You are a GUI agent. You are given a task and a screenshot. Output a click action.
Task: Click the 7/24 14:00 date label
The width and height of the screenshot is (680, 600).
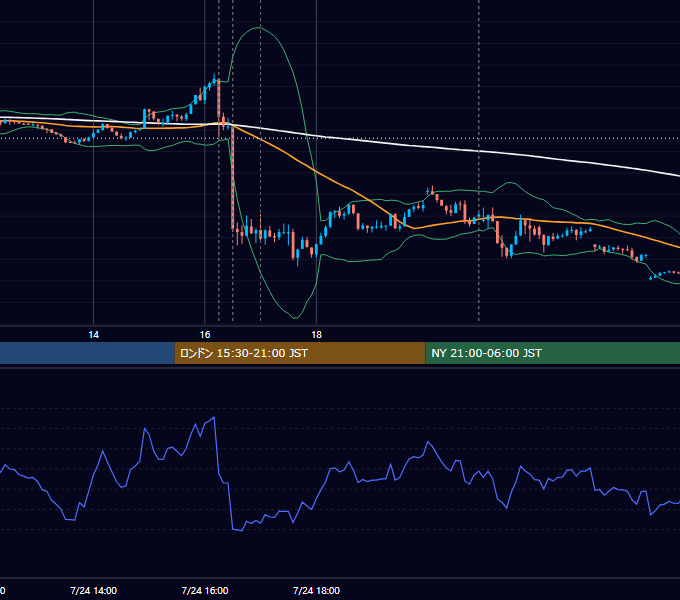(93, 590)
